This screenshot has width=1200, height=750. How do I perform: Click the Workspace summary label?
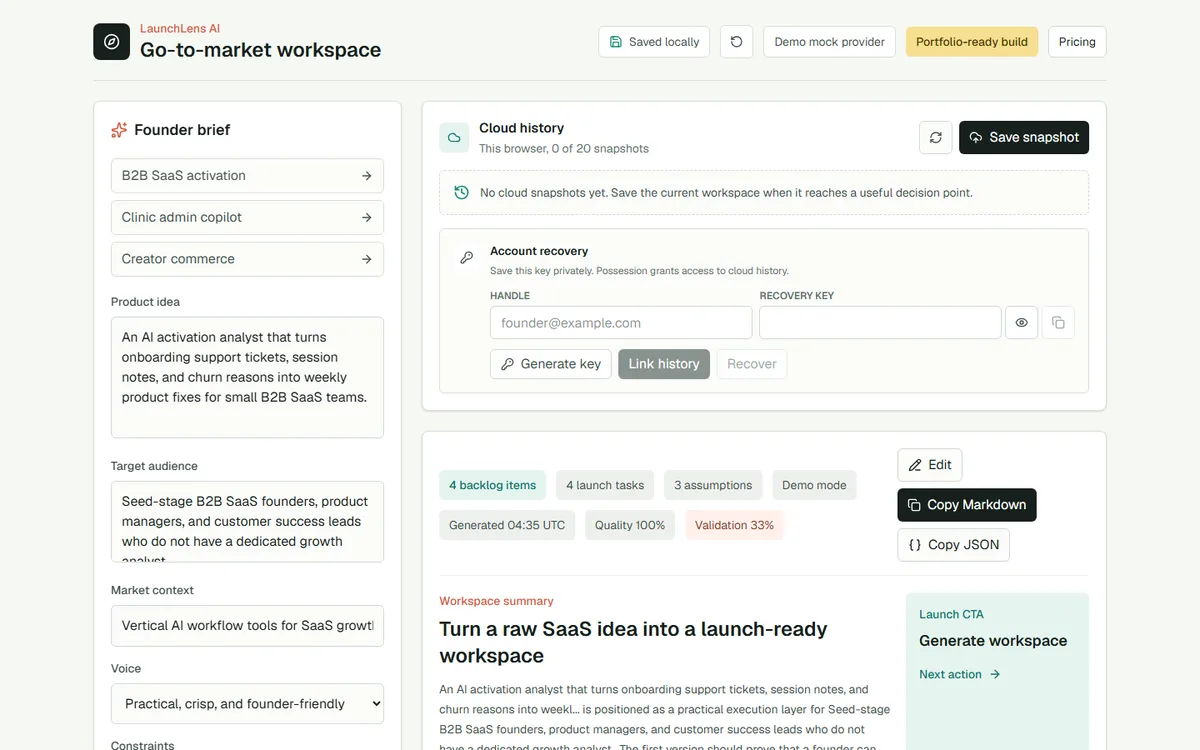tap(496, 601)
